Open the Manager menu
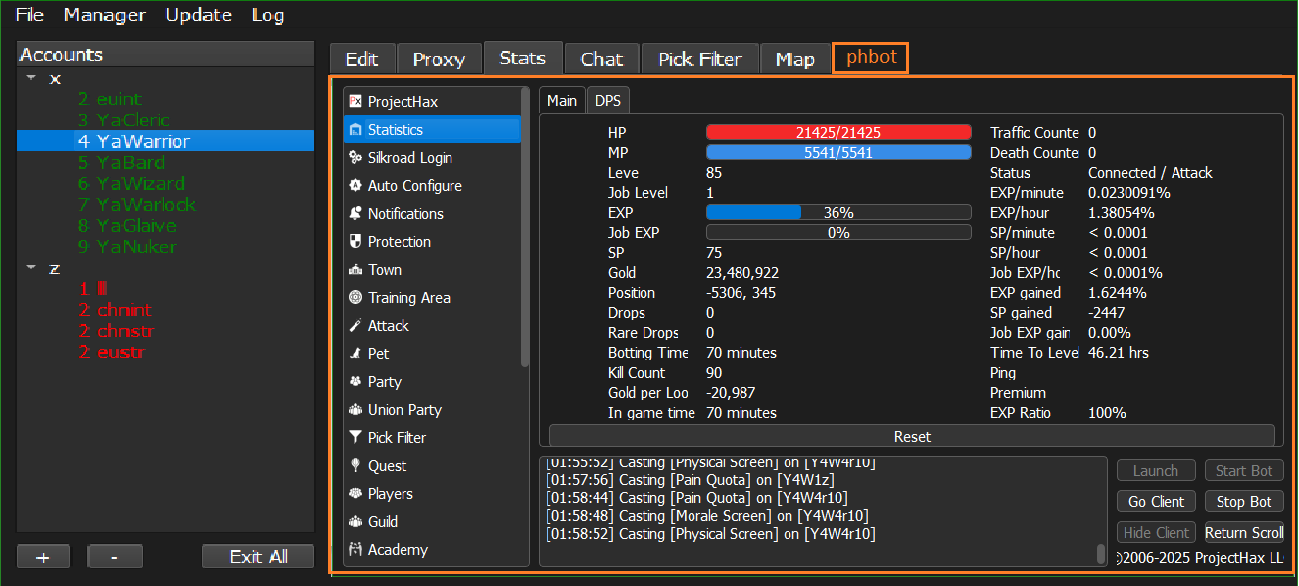Screen dimensions: 1299x586 pos(104,15)
